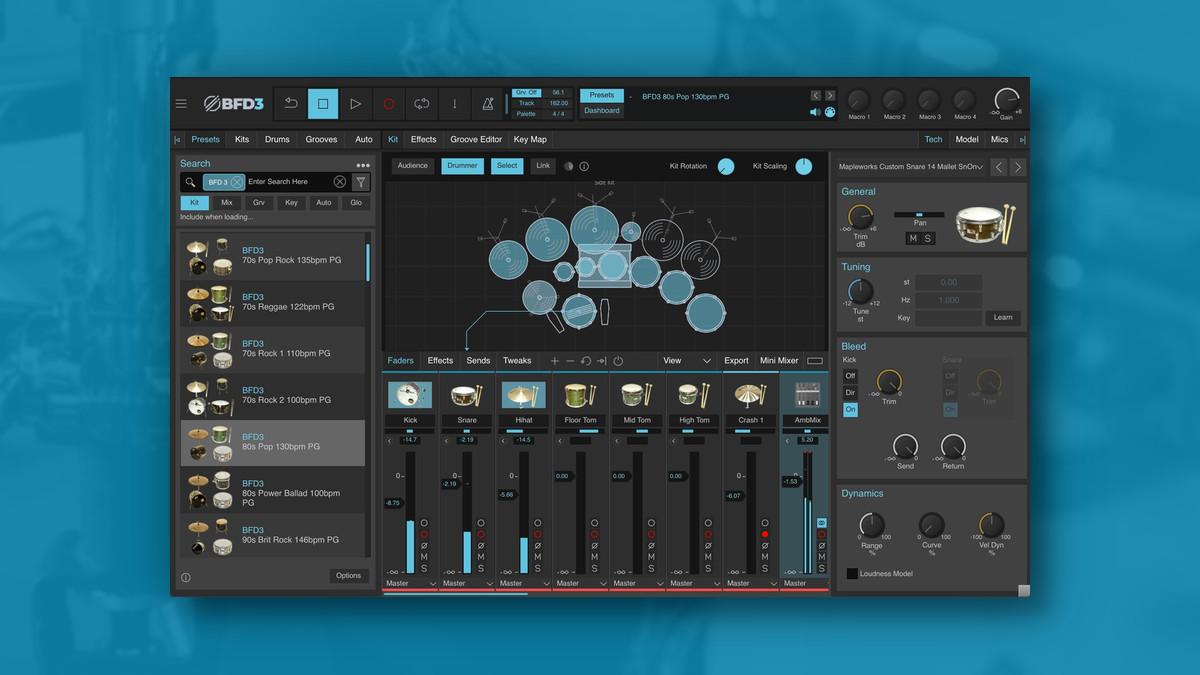Toggle the Glo filter in Search

click(x=356, y=202)
